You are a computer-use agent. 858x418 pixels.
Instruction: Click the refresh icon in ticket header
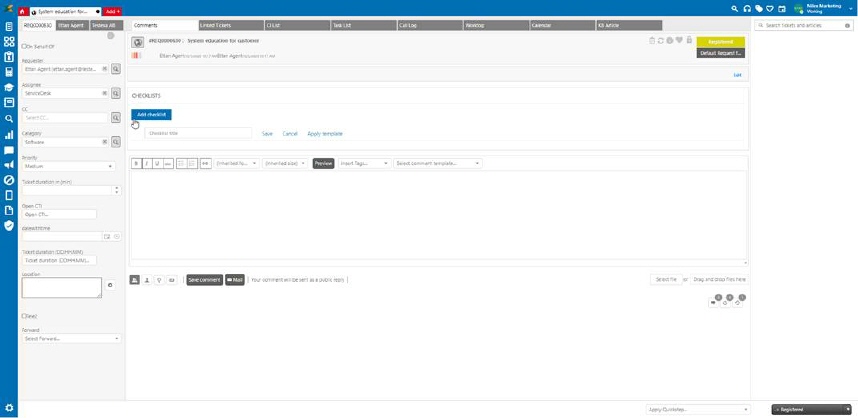tap(661, 41)
